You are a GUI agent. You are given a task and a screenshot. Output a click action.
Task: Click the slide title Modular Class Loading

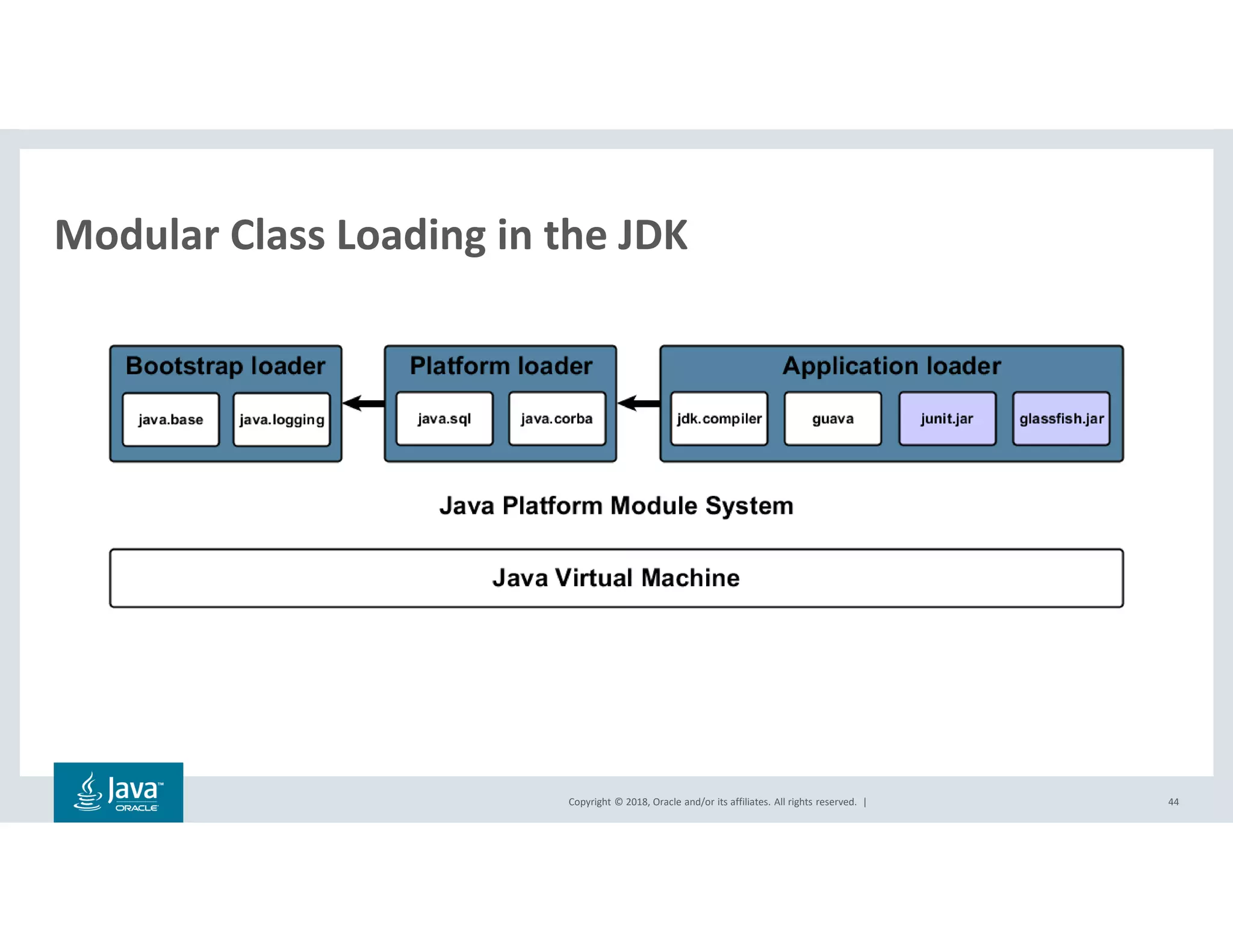(x=370, y=235)
